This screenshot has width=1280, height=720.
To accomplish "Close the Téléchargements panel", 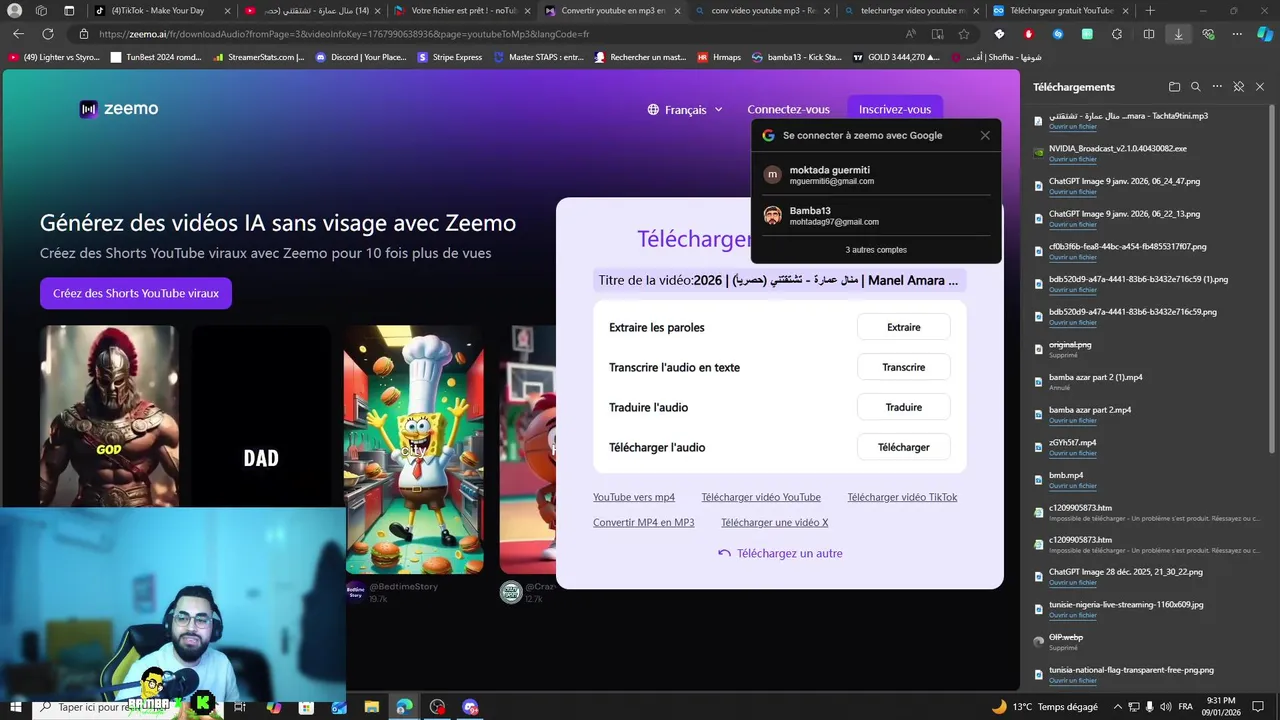I will tap(1260, 87).
